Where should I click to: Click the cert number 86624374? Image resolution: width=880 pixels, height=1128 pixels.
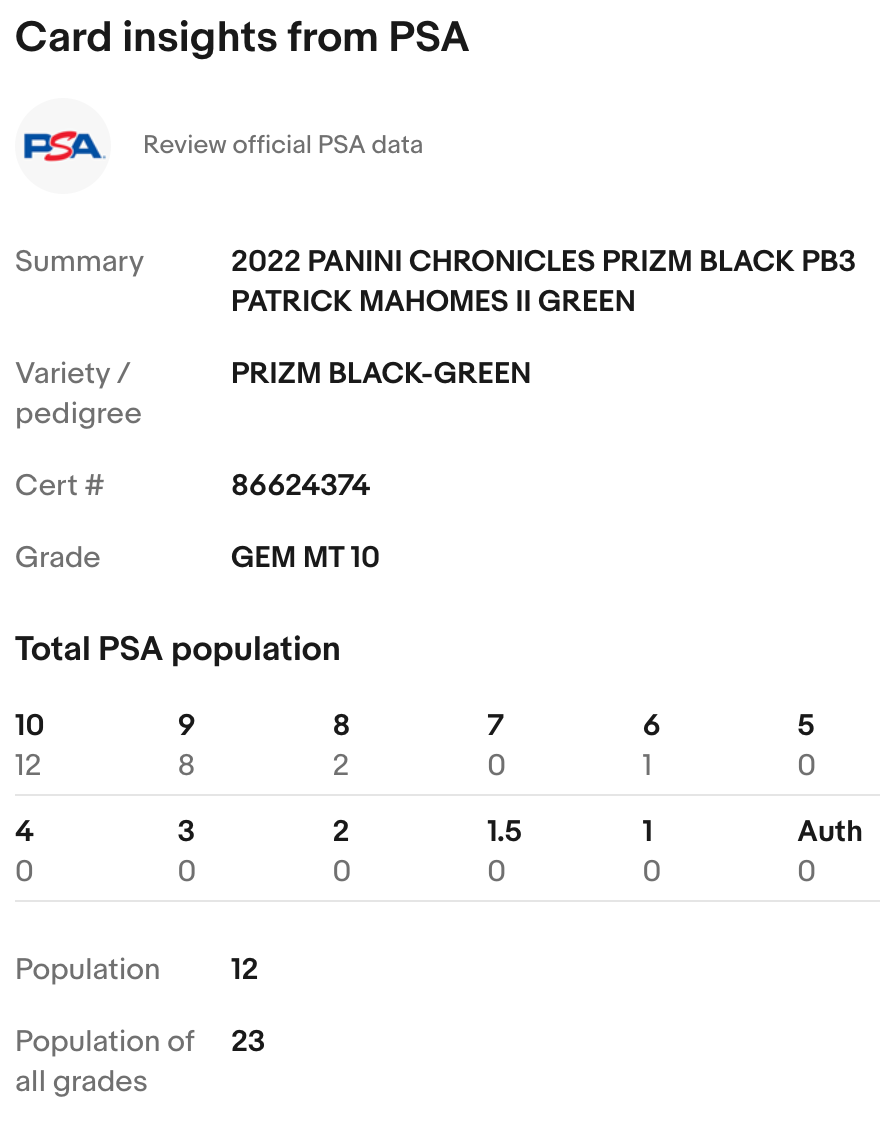coord(300,486)
